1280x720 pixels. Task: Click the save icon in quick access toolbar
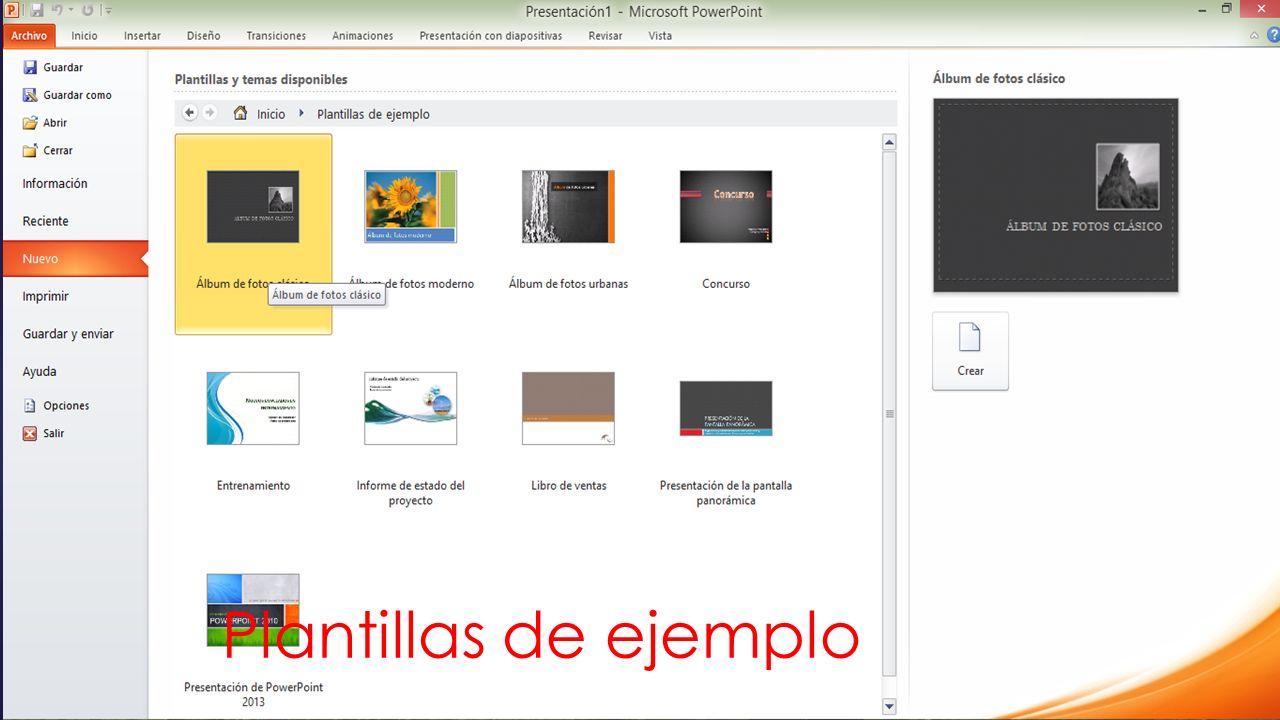[x=36, y=10]
